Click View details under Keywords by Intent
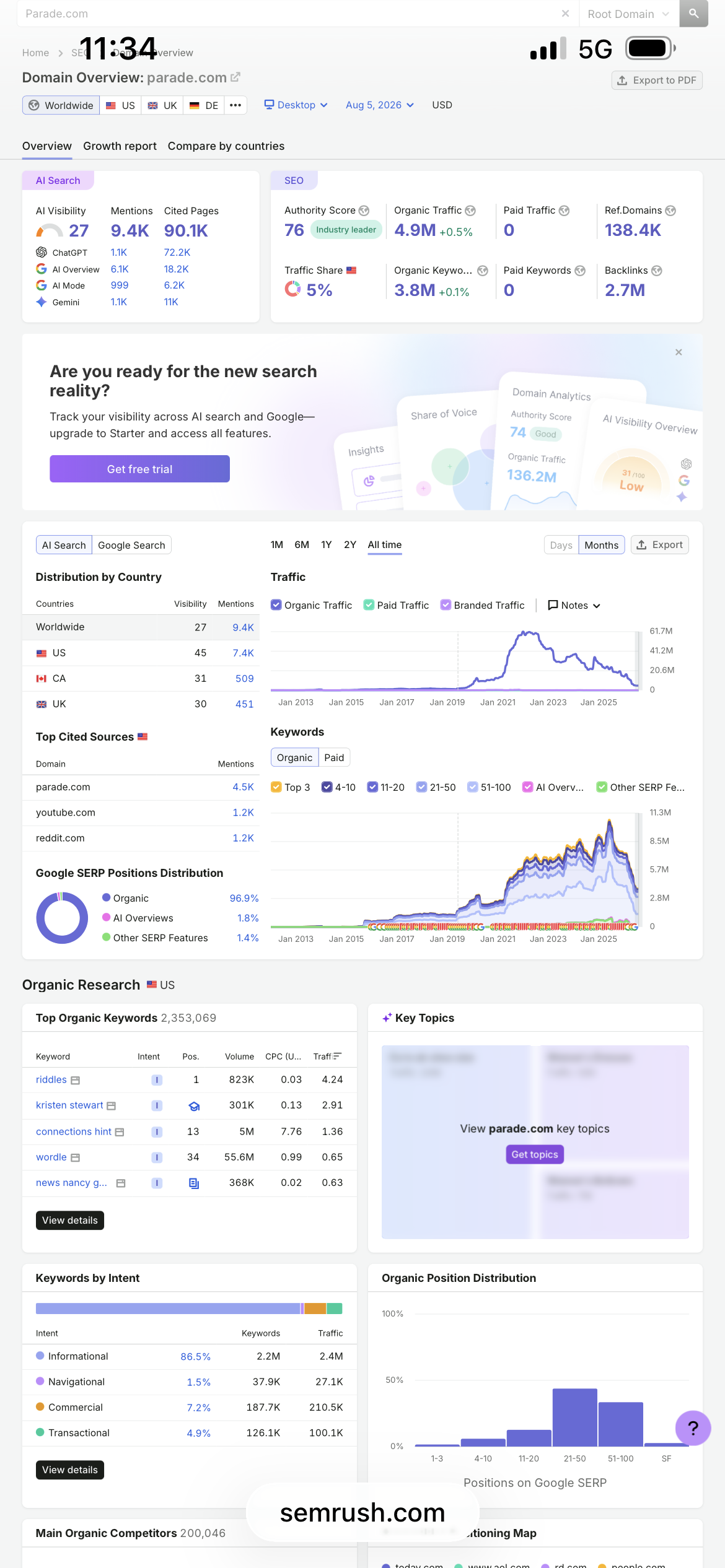Viewport: 725px width, 1568px height. pyautogui.click(x=69, y=1470)
